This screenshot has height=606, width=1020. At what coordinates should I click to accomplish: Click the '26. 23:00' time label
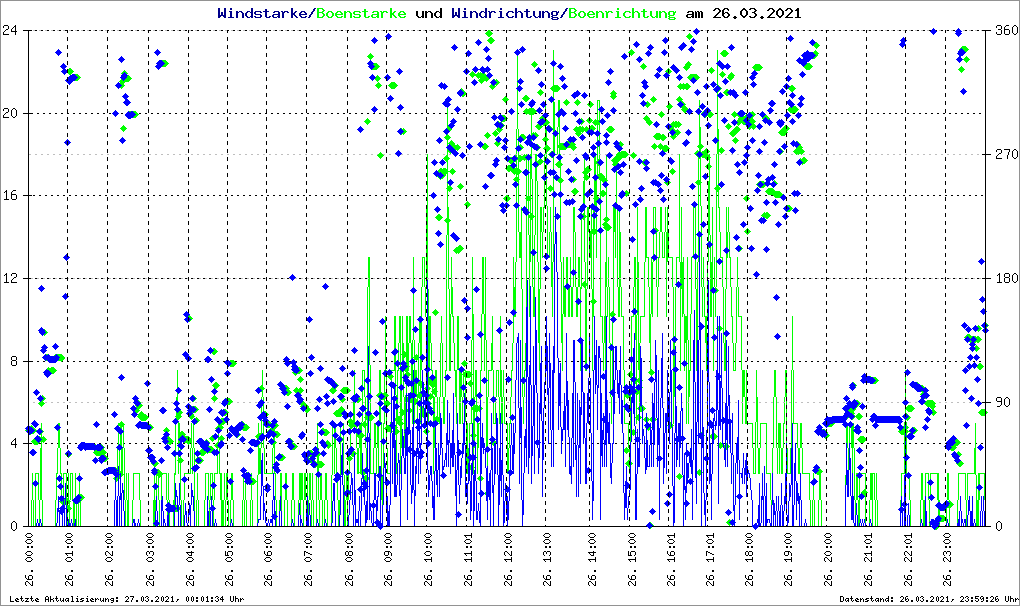(x=947, y=560)
